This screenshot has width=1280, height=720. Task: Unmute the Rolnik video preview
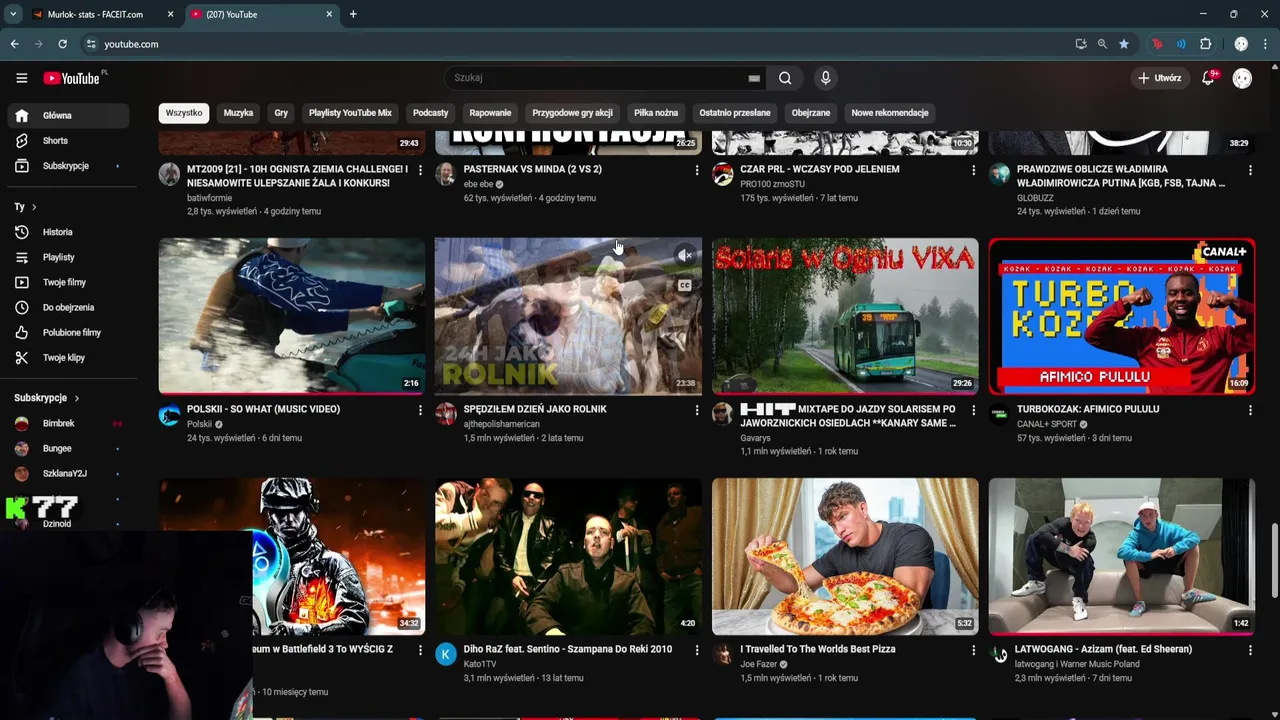tap(685, 256)
